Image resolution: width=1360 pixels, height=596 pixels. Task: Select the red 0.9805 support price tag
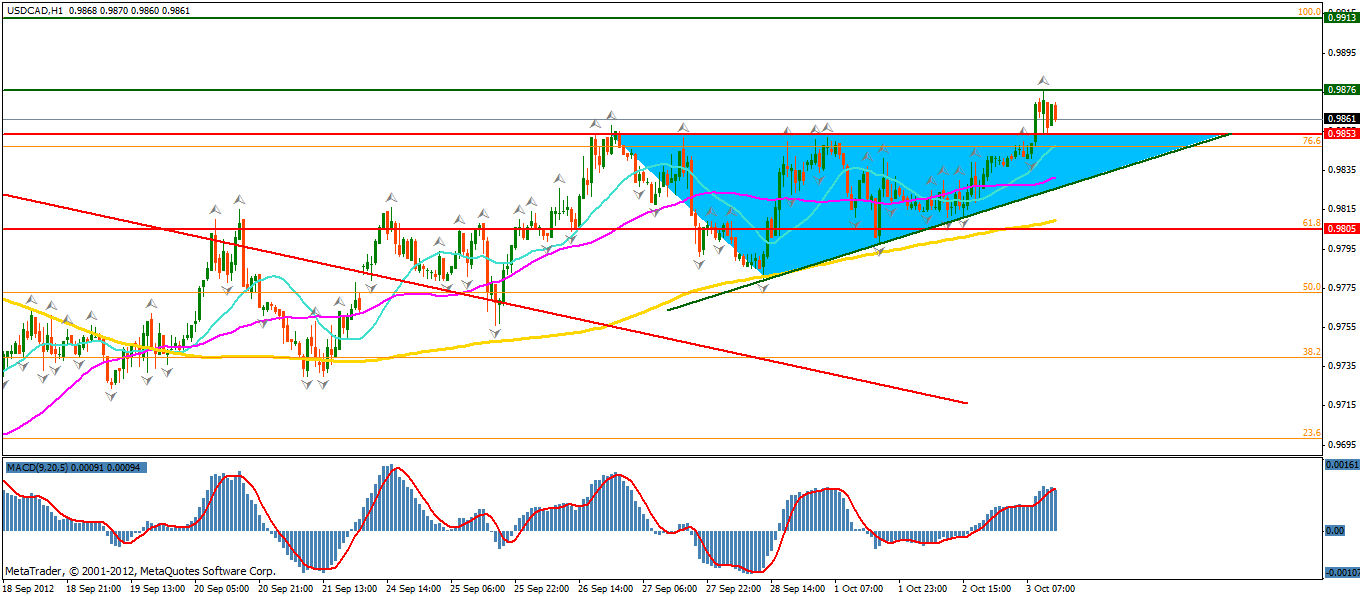(1340, 228)
